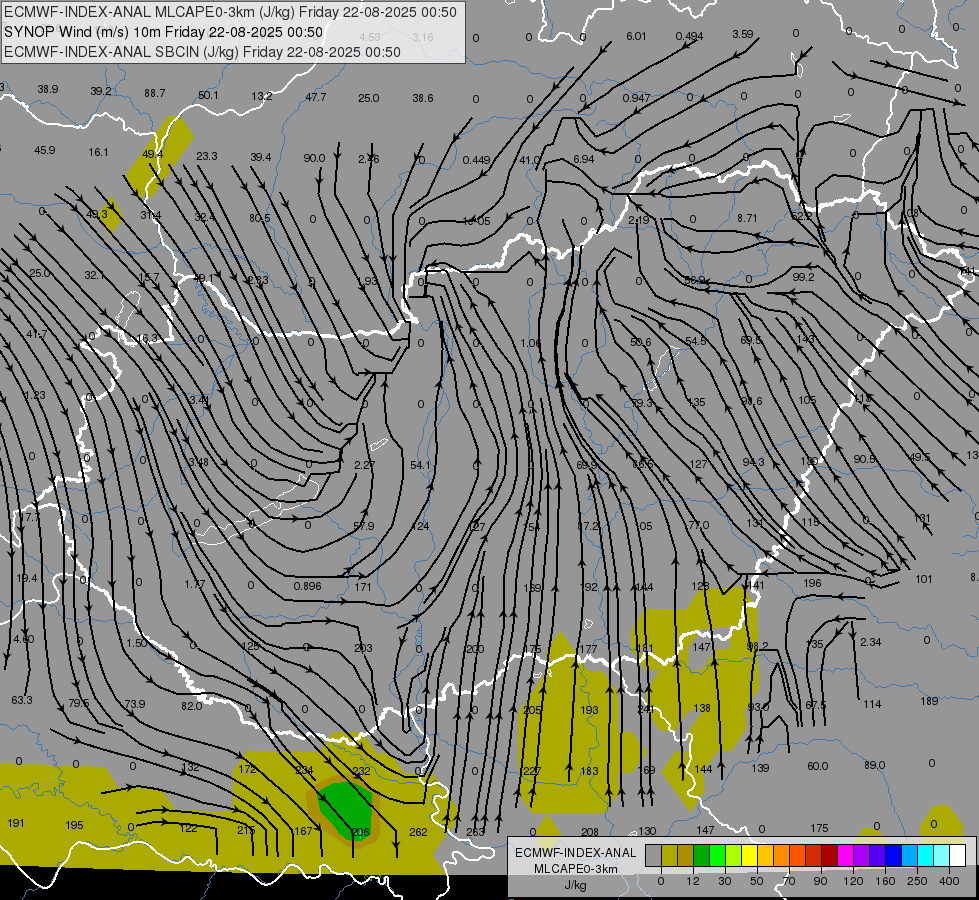Click the map value 0.896
Viewport: 979px width, 900px height.
point(307,586)
